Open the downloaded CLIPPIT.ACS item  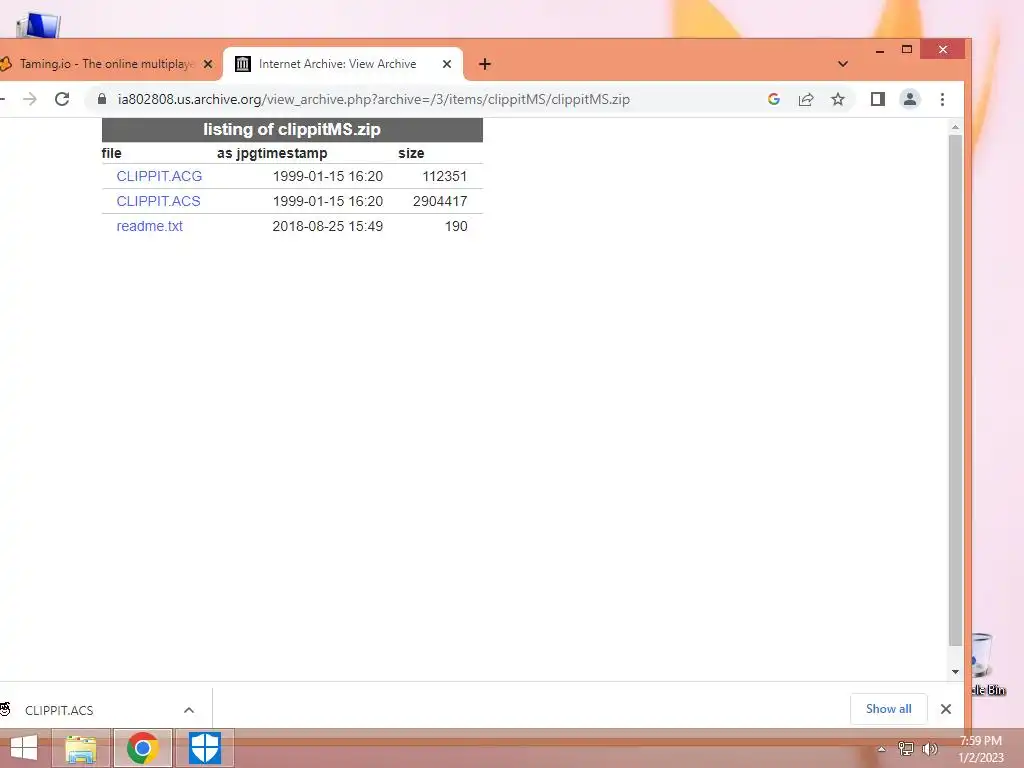click(x=59, y=710)
